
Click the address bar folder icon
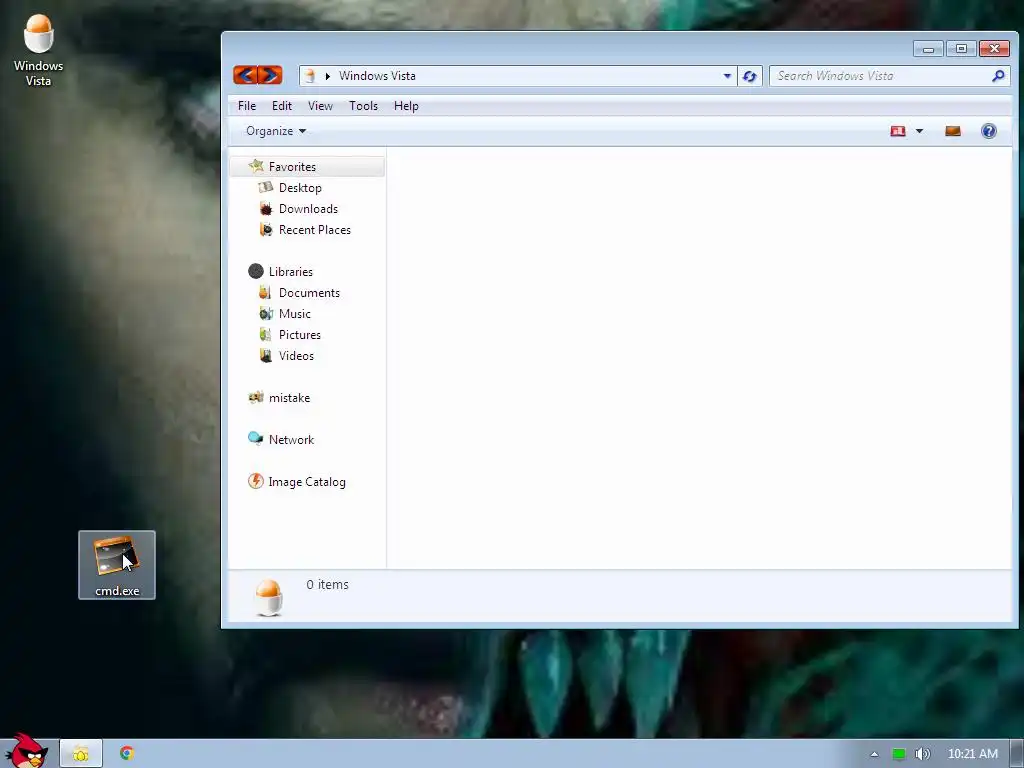(310, 76)
